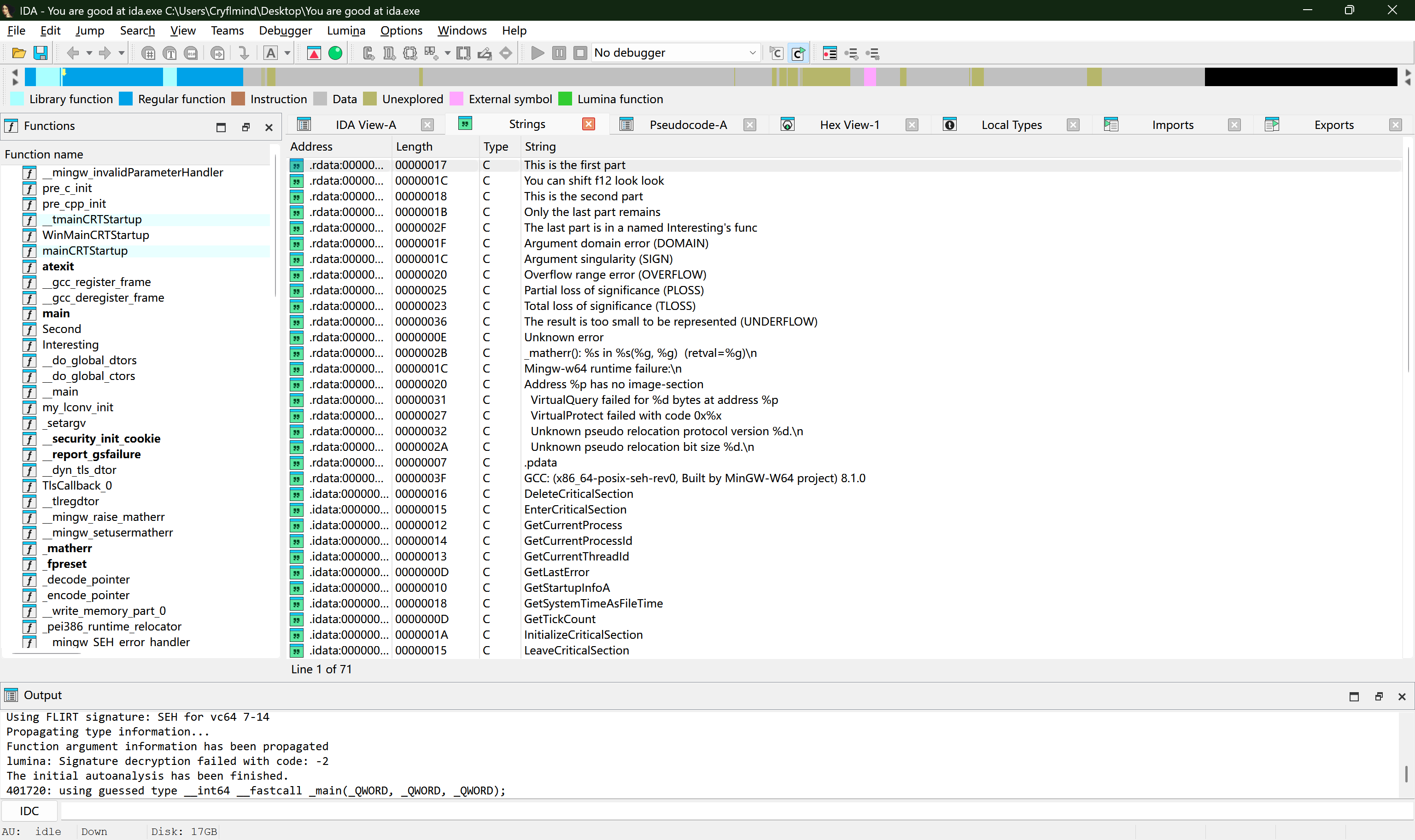This screenshot has width=1415, height=840.
Task: Click the text search 'A' icon
Action: (x=270, y=53)
